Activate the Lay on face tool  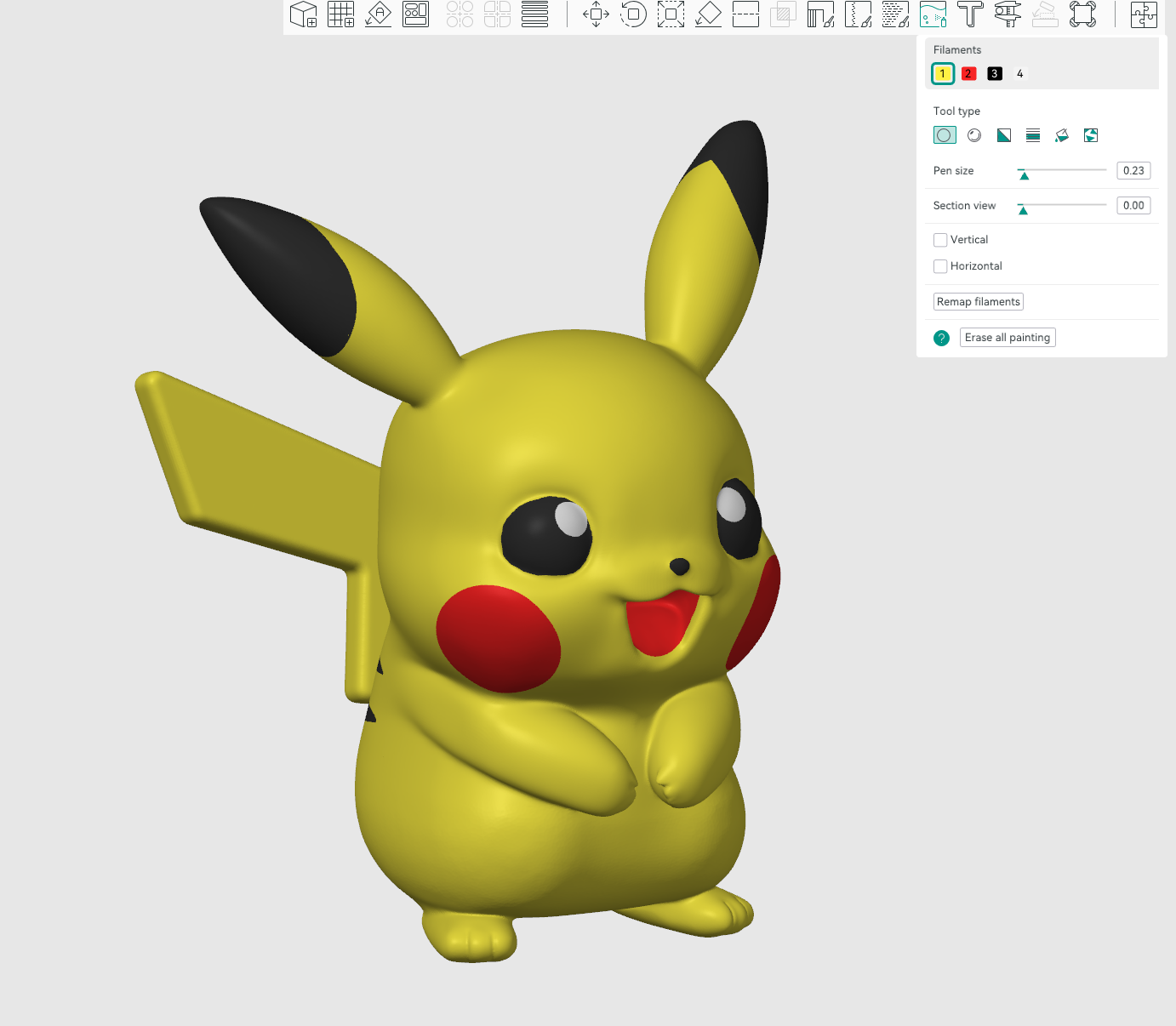pos(708,14)
